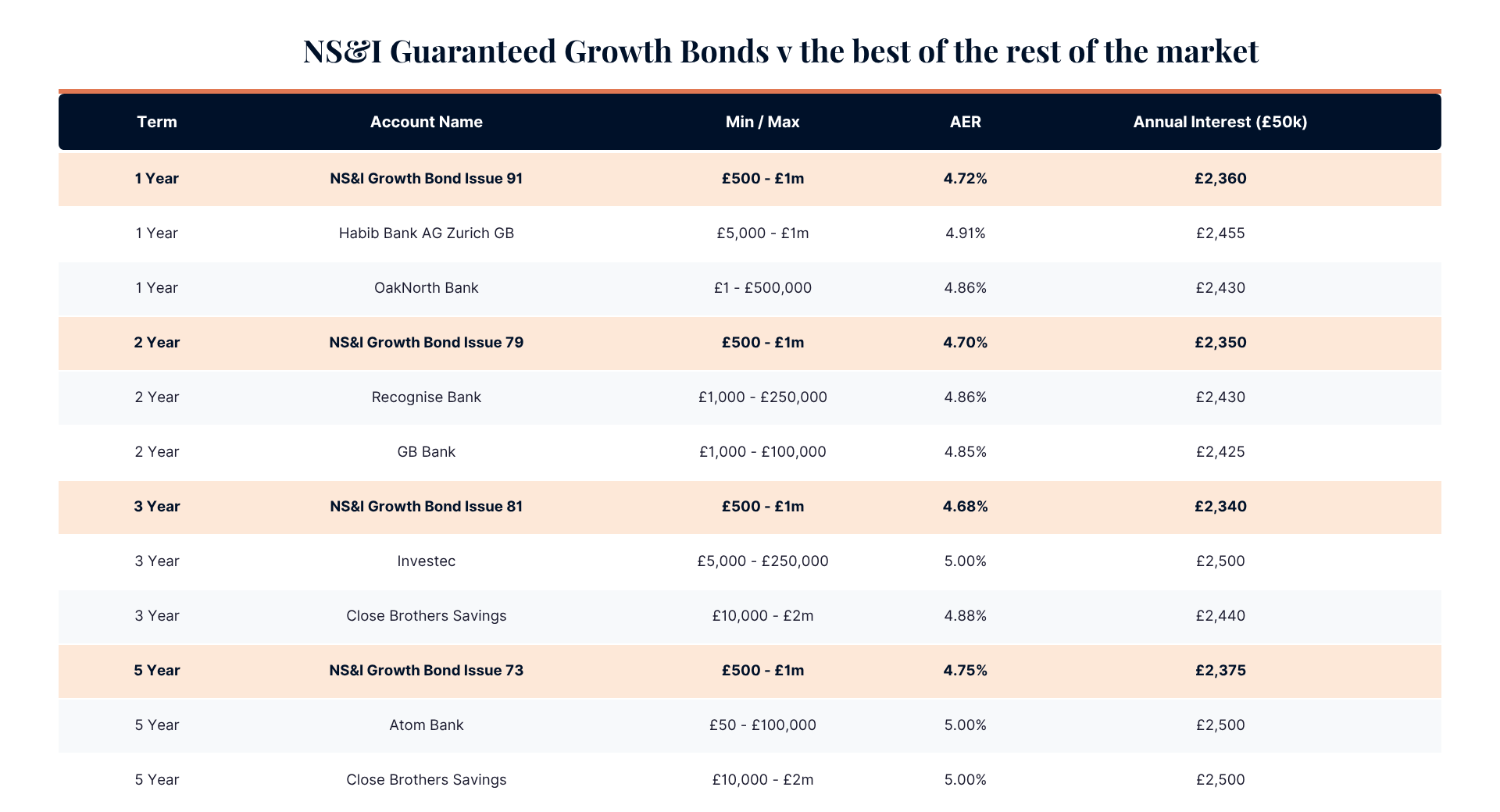Select the Investec account name

pyautogui.click(x=427, y=561)
